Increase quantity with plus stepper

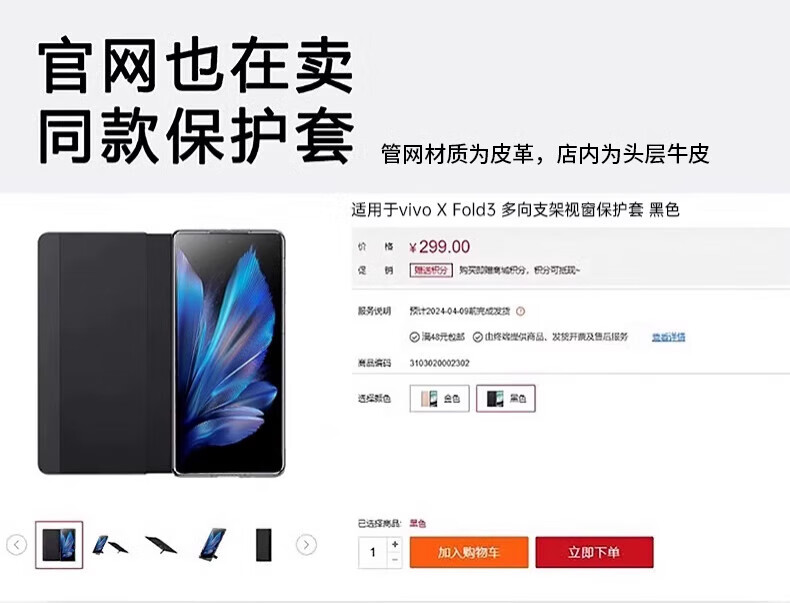[394, 545]
